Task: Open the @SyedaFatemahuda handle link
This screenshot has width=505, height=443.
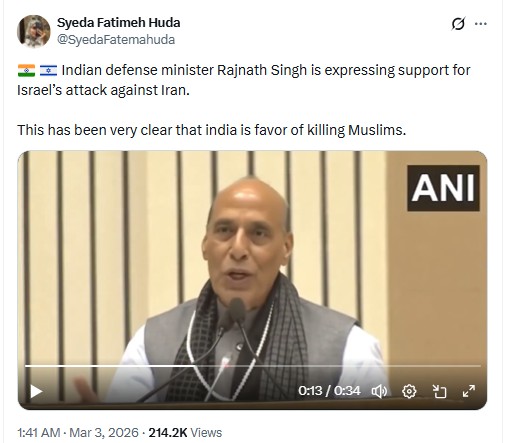Action: click(116, 40)
